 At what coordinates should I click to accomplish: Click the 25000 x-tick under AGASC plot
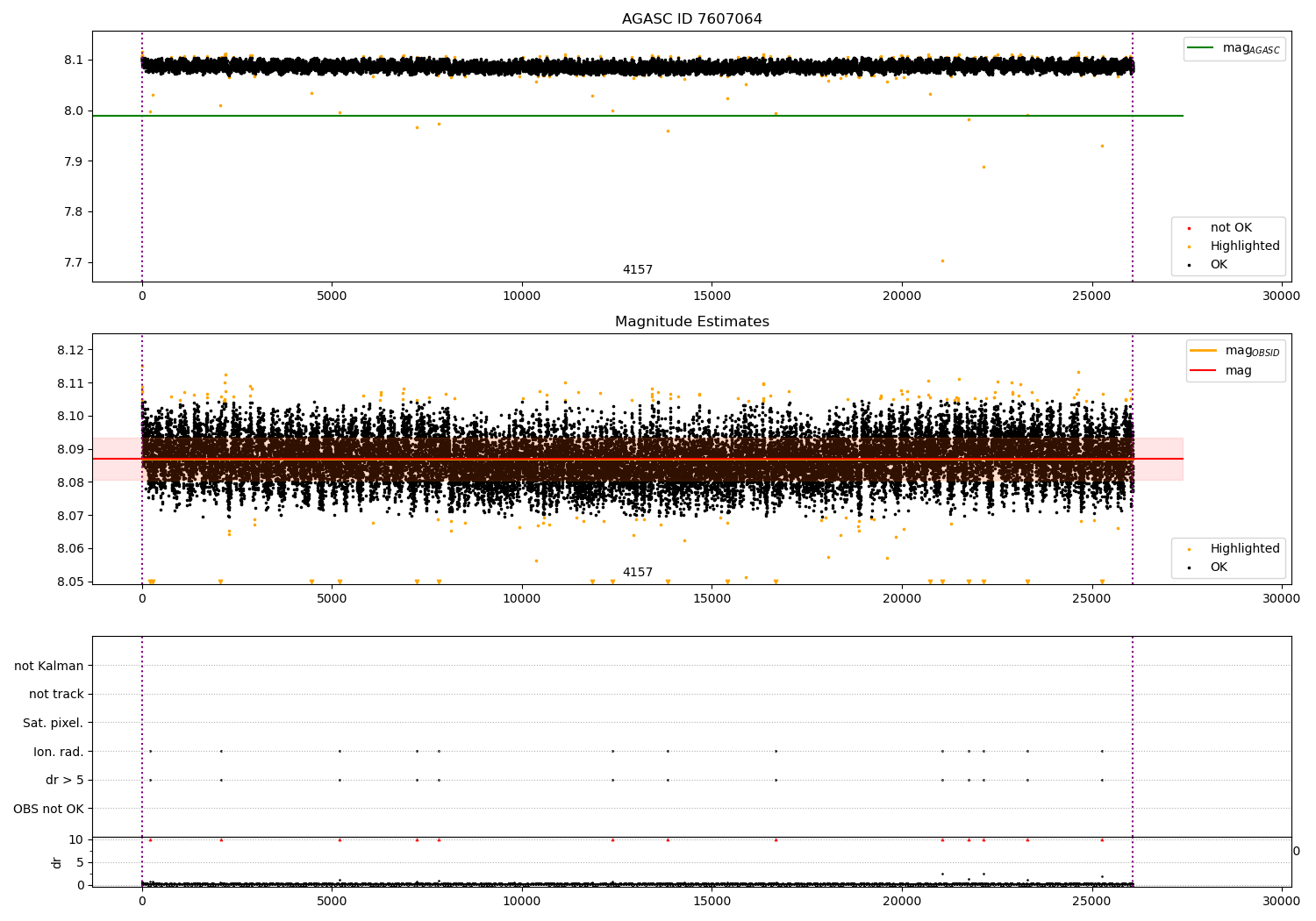(1091, 296)
